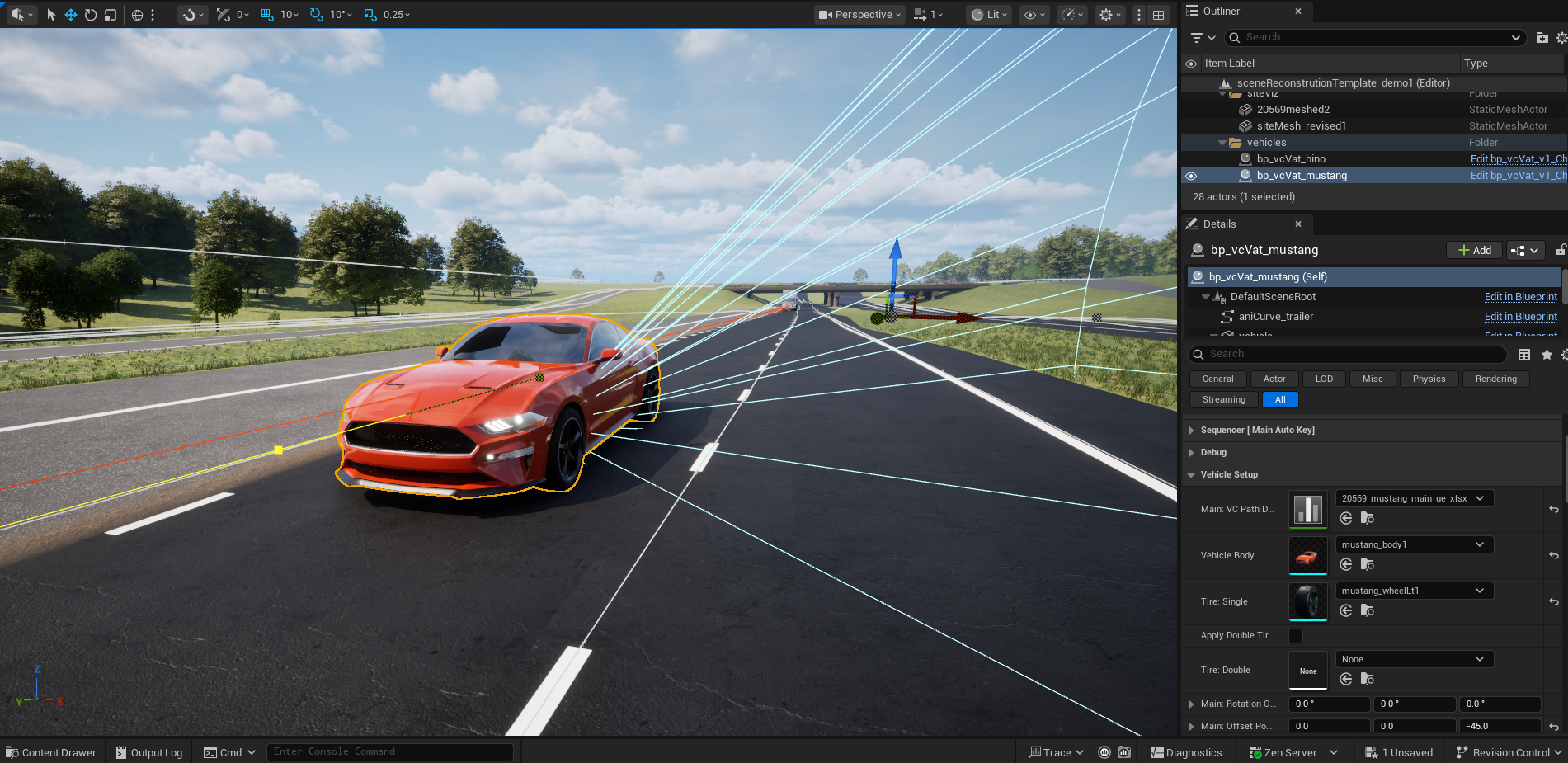Image resolution: width=1568 pixels, height=763 pixels.
Task: Open Tire Single mustang_wheelLt1 dropdown
Action: [1415, 591]
